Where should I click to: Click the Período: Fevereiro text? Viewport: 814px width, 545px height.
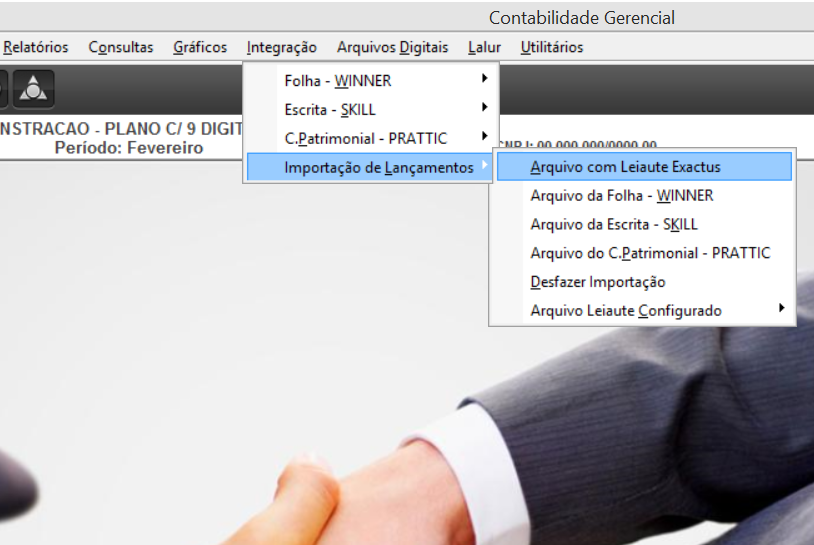129,148
